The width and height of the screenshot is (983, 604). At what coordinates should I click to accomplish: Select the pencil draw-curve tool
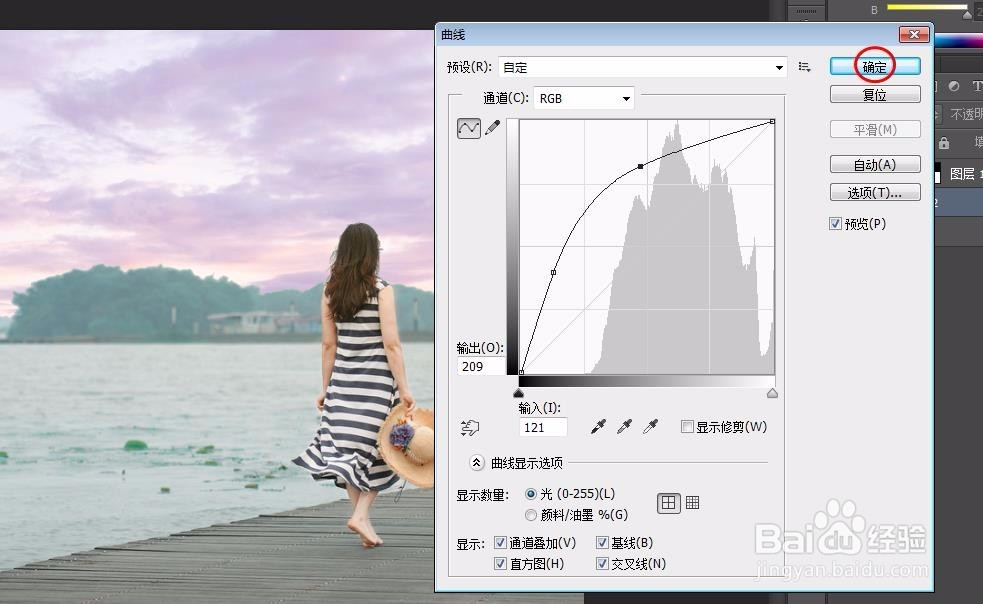(493, 127)
